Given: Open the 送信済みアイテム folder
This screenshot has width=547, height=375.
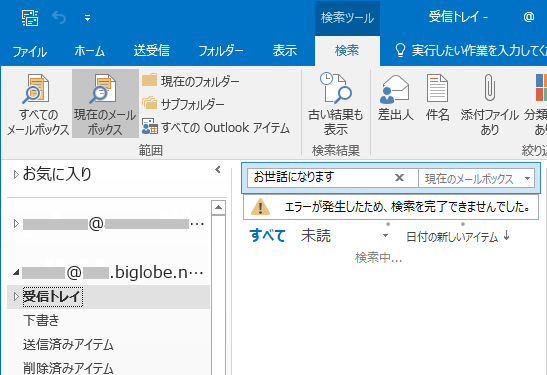Looking at the screenshot, I should tap(68, 345).
